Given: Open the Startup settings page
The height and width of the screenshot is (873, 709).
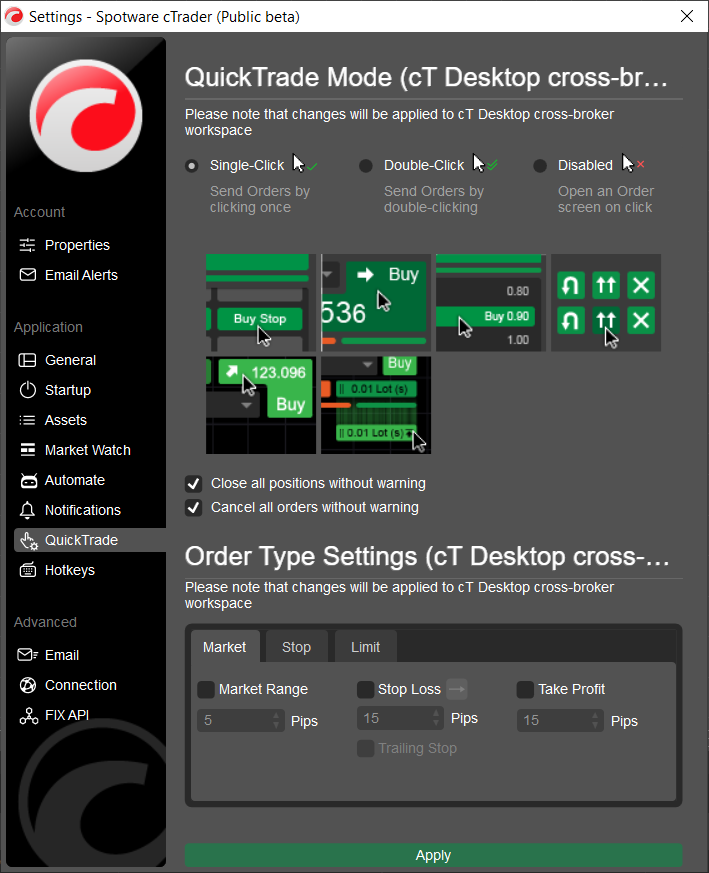Looking at the screenshot, I should click(x=68, y=390).
